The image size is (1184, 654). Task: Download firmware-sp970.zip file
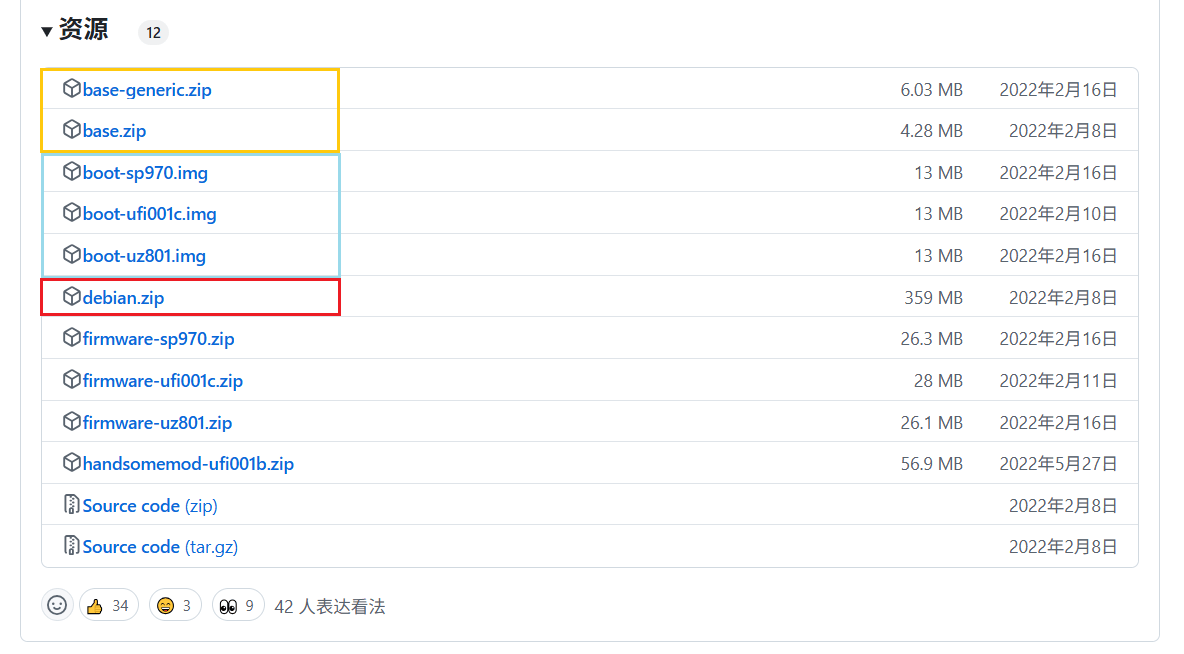coord(158,339)
